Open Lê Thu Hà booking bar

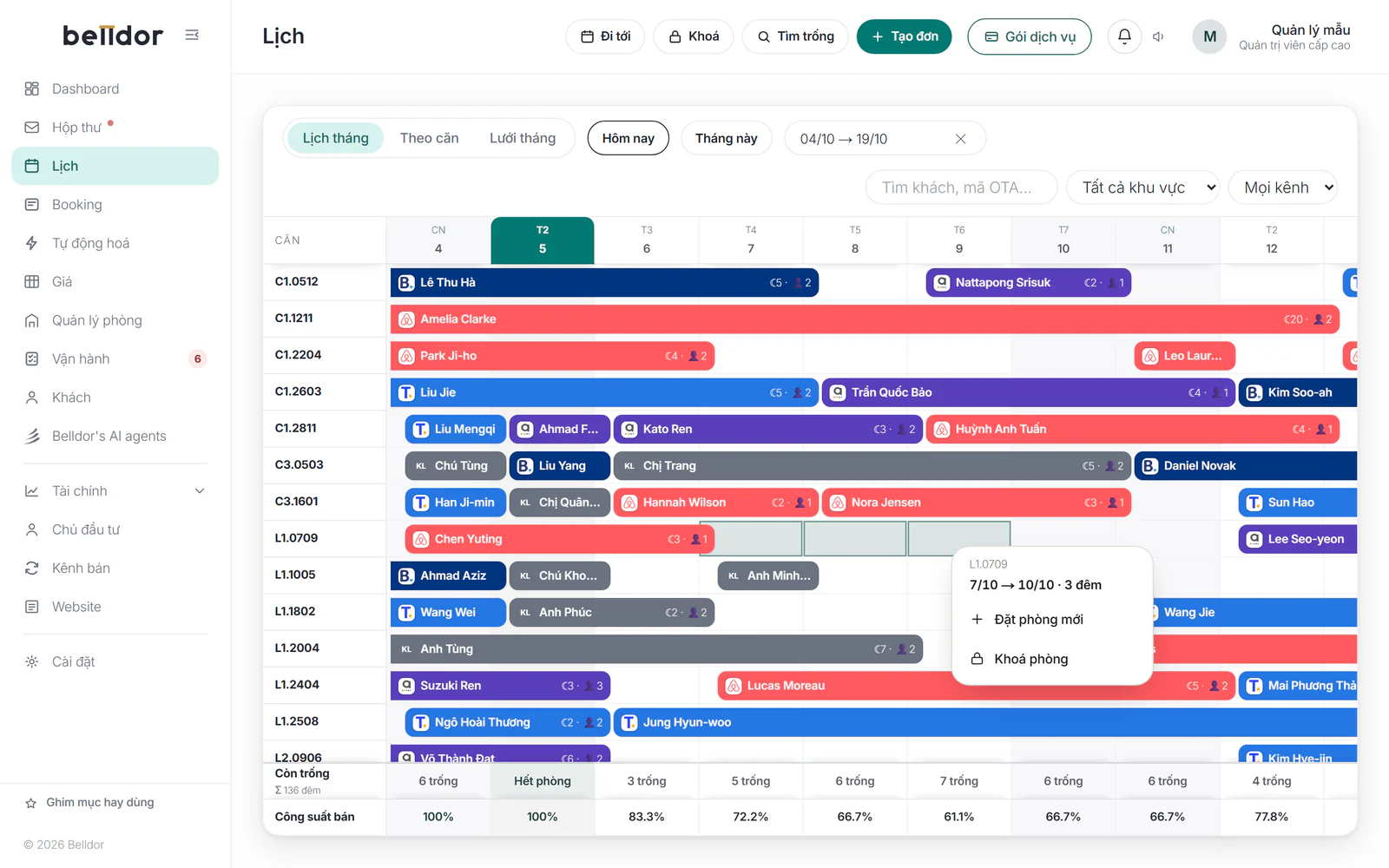coord(604,283)
